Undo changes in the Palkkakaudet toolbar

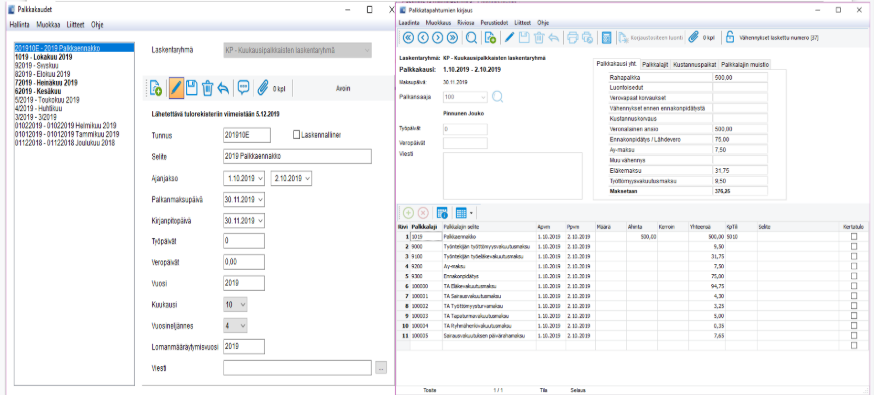point(224,87)
